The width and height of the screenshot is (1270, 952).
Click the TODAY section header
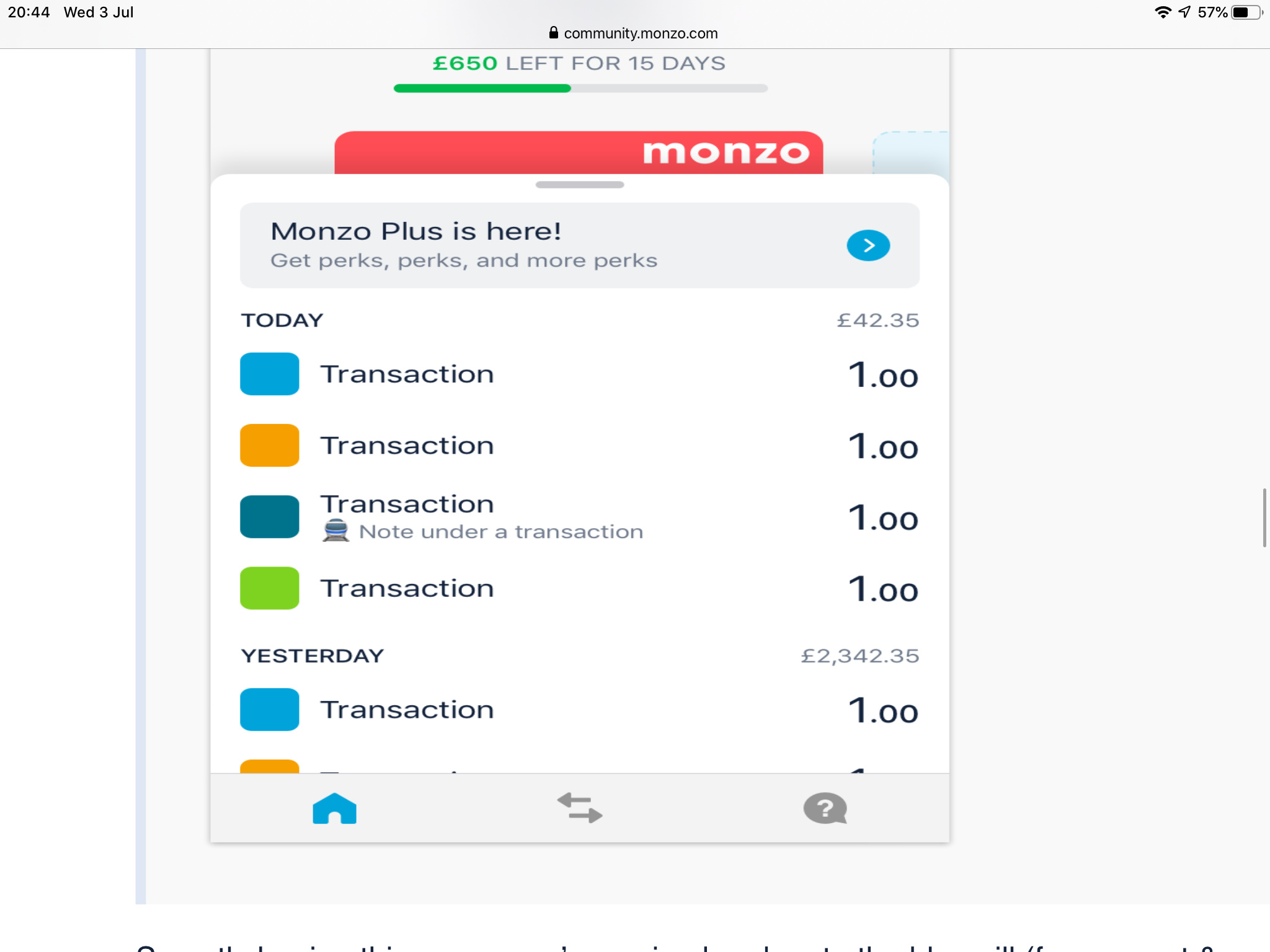(x=282, y=320)
